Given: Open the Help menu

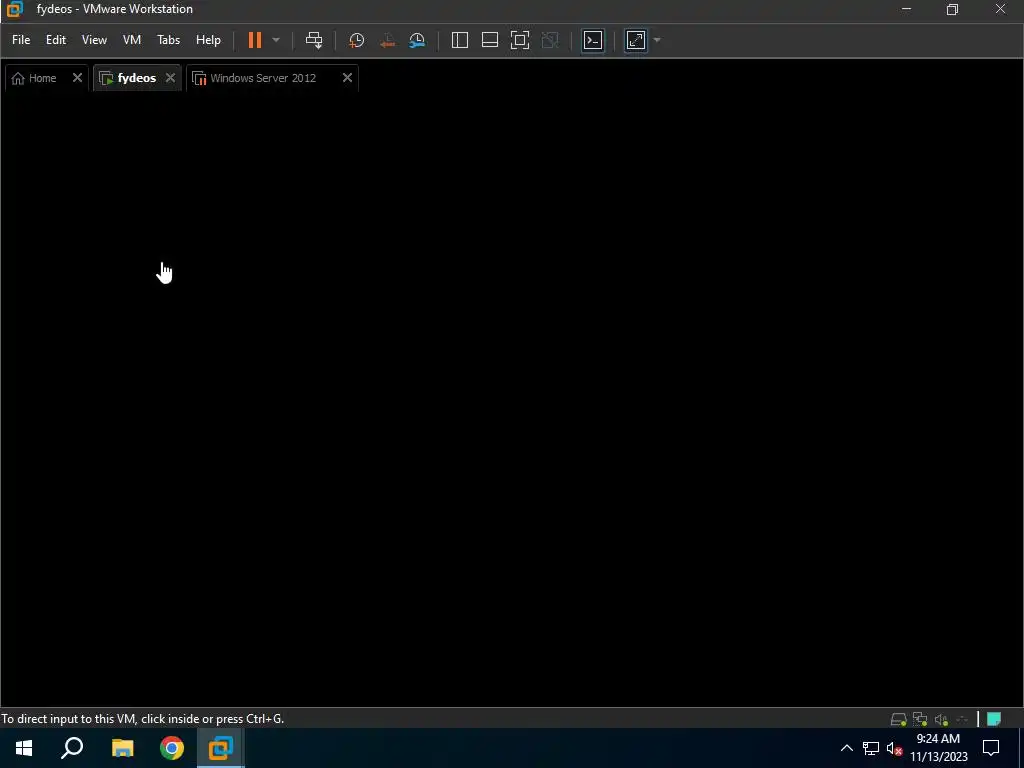Looking at the screenshot, I should pos(208,40).
